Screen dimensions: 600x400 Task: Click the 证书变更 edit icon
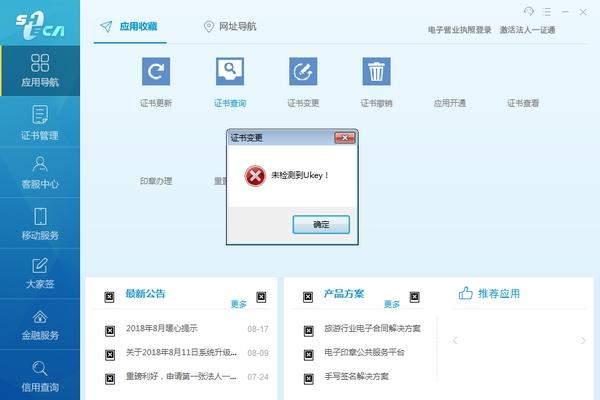click(x=303, y=71)
